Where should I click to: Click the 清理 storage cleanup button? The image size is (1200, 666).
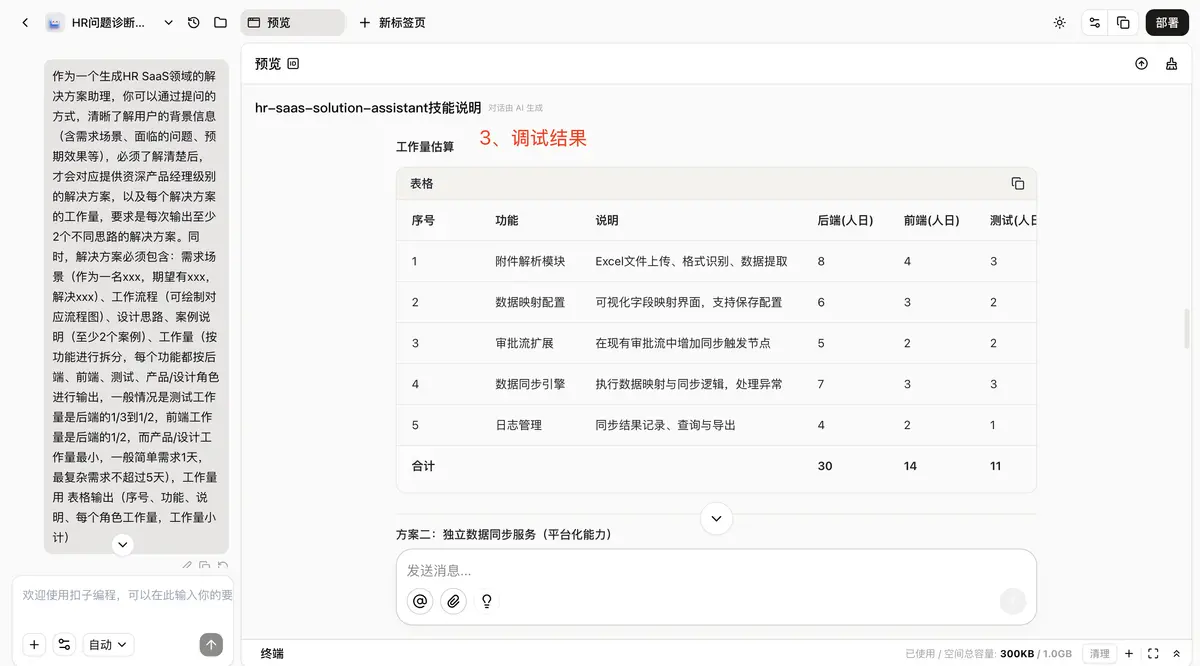[1099, 653]
